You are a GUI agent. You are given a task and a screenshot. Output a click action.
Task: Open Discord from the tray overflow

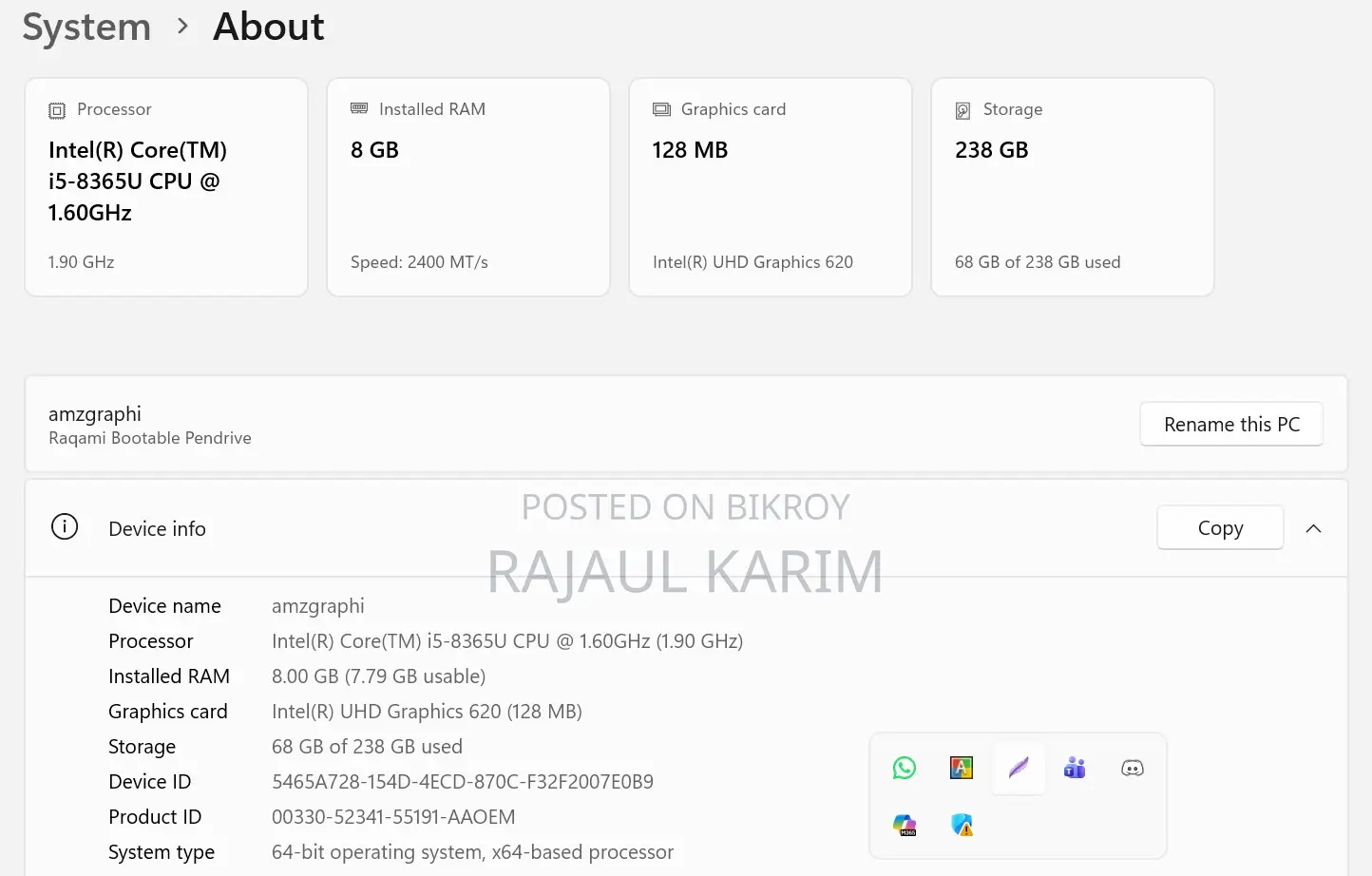1133,768
